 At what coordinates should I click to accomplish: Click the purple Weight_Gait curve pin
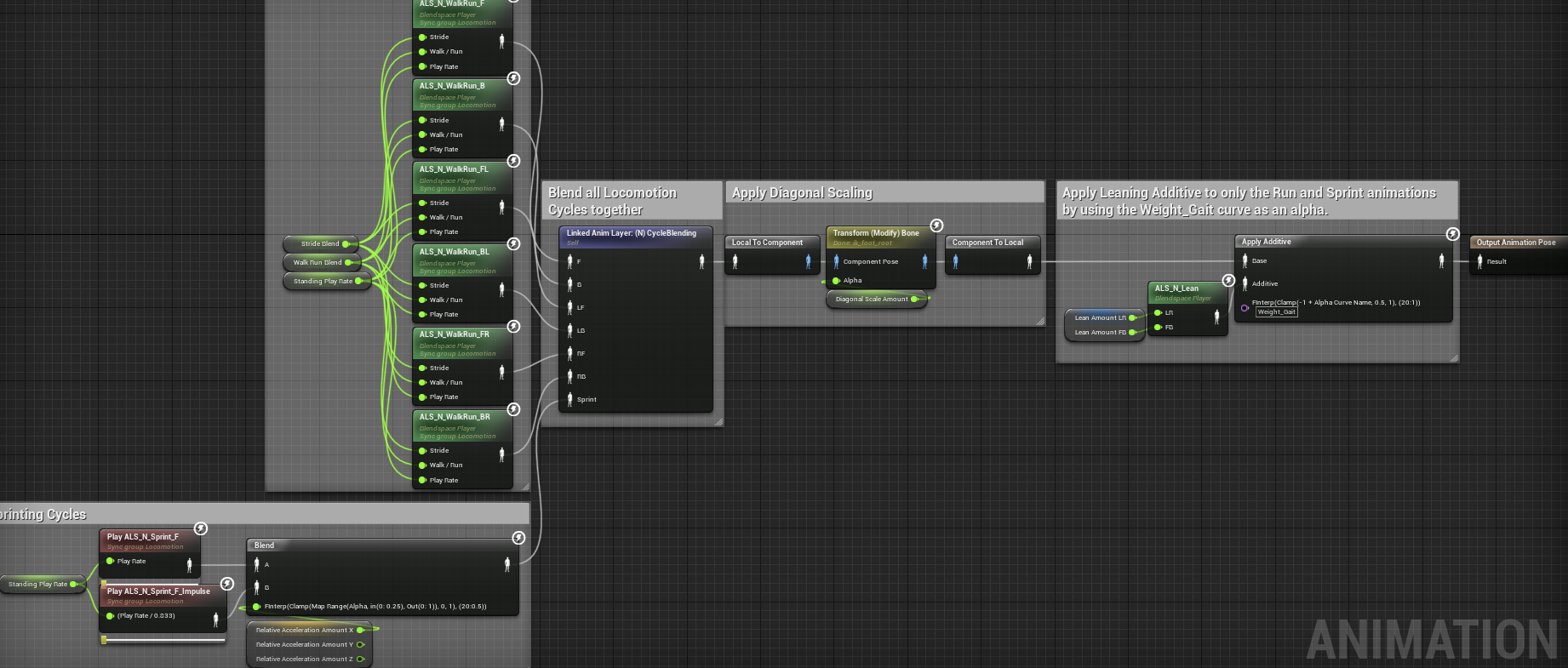coord(1245,308)
